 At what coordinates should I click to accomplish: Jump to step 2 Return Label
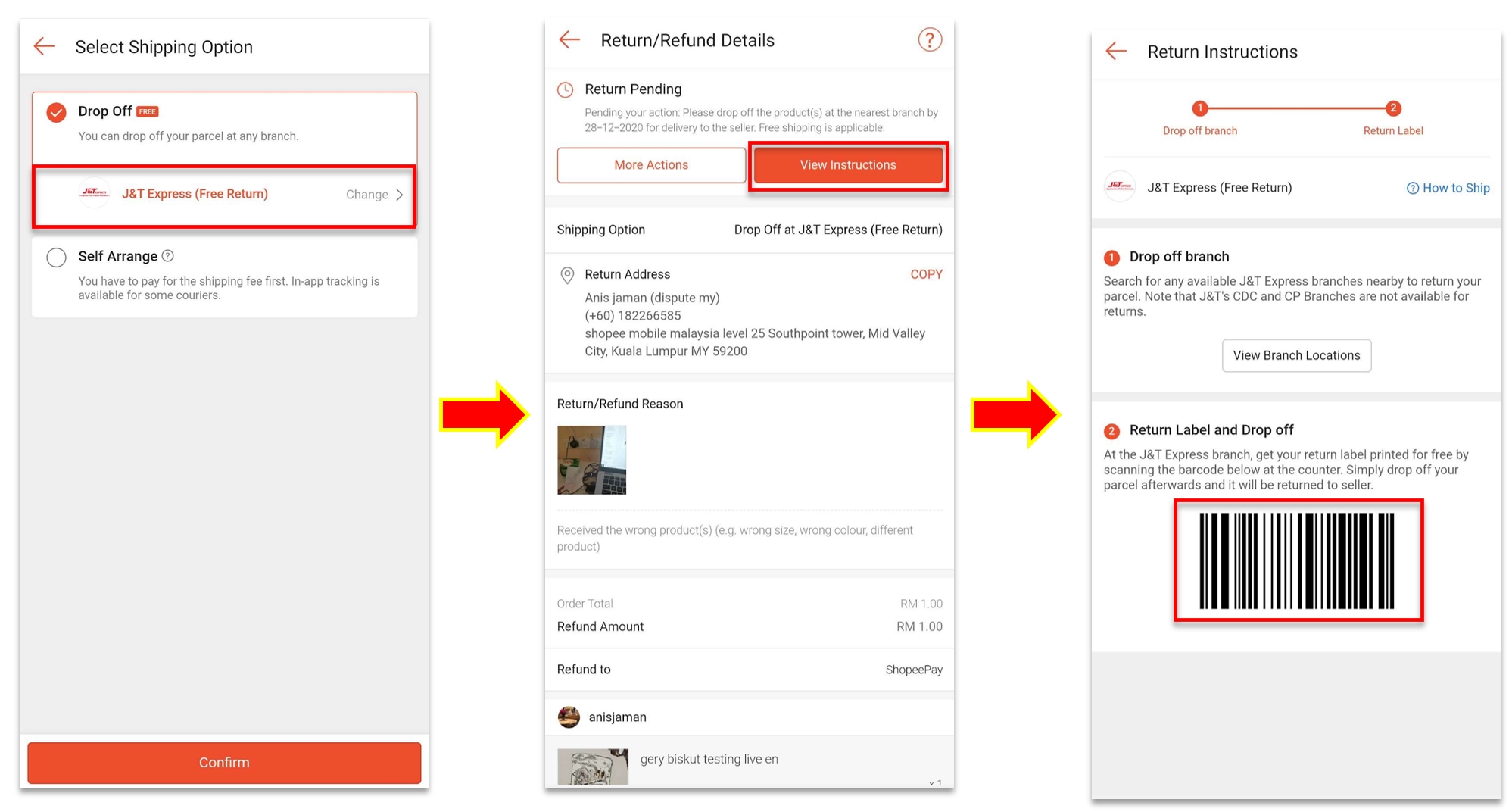click(1392, 108)
